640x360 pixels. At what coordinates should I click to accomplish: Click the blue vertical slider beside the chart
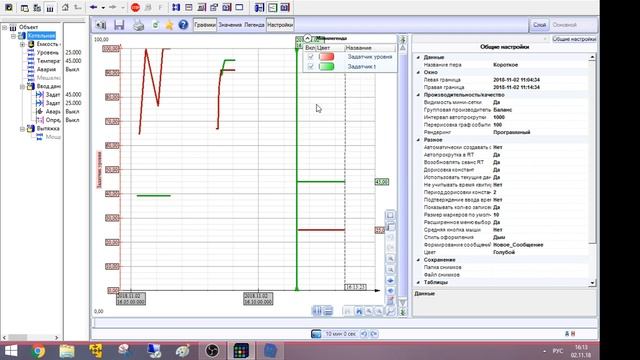pos(403,176)
